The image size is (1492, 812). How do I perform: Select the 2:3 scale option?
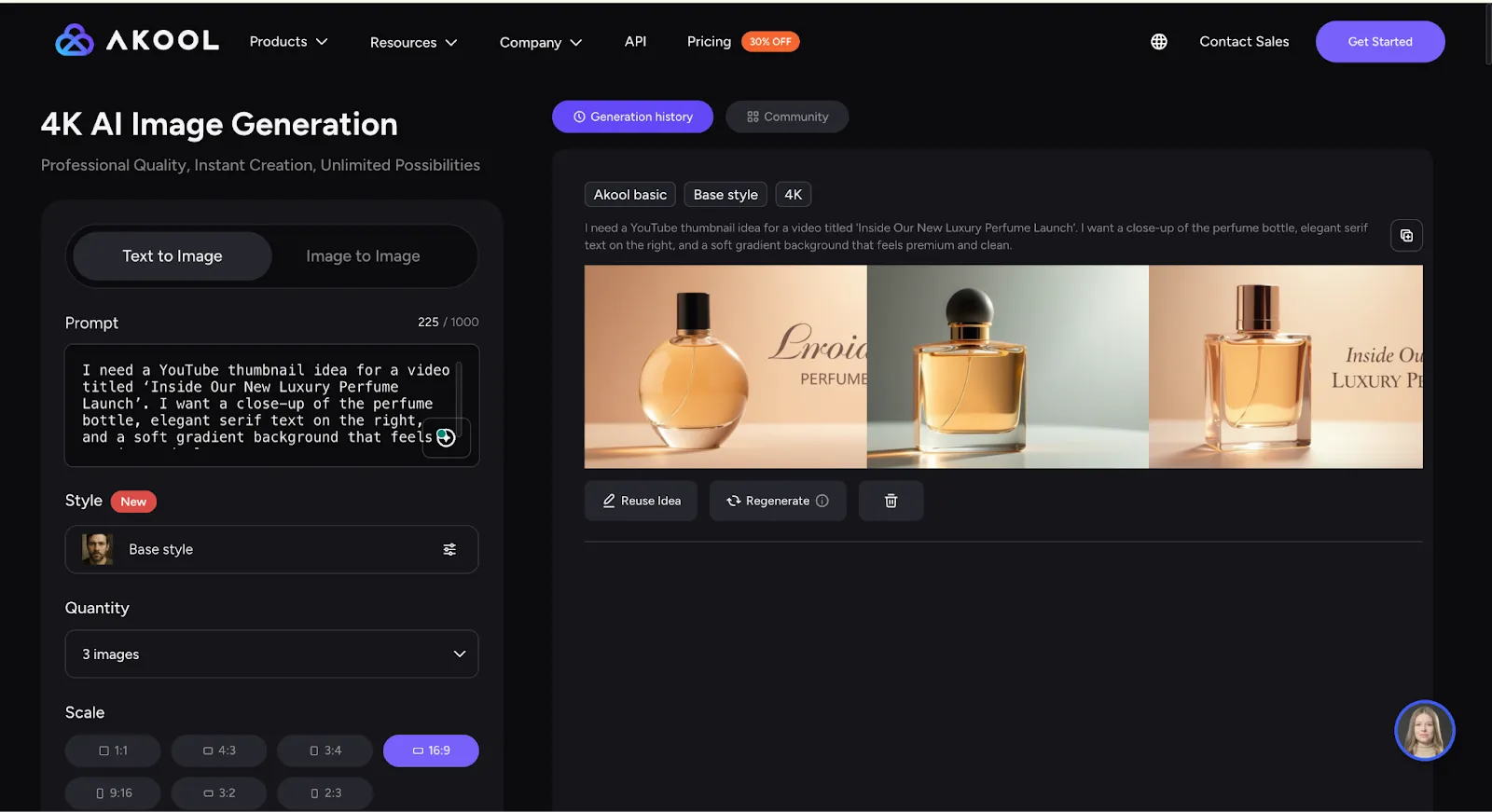(x=325, y=793)
